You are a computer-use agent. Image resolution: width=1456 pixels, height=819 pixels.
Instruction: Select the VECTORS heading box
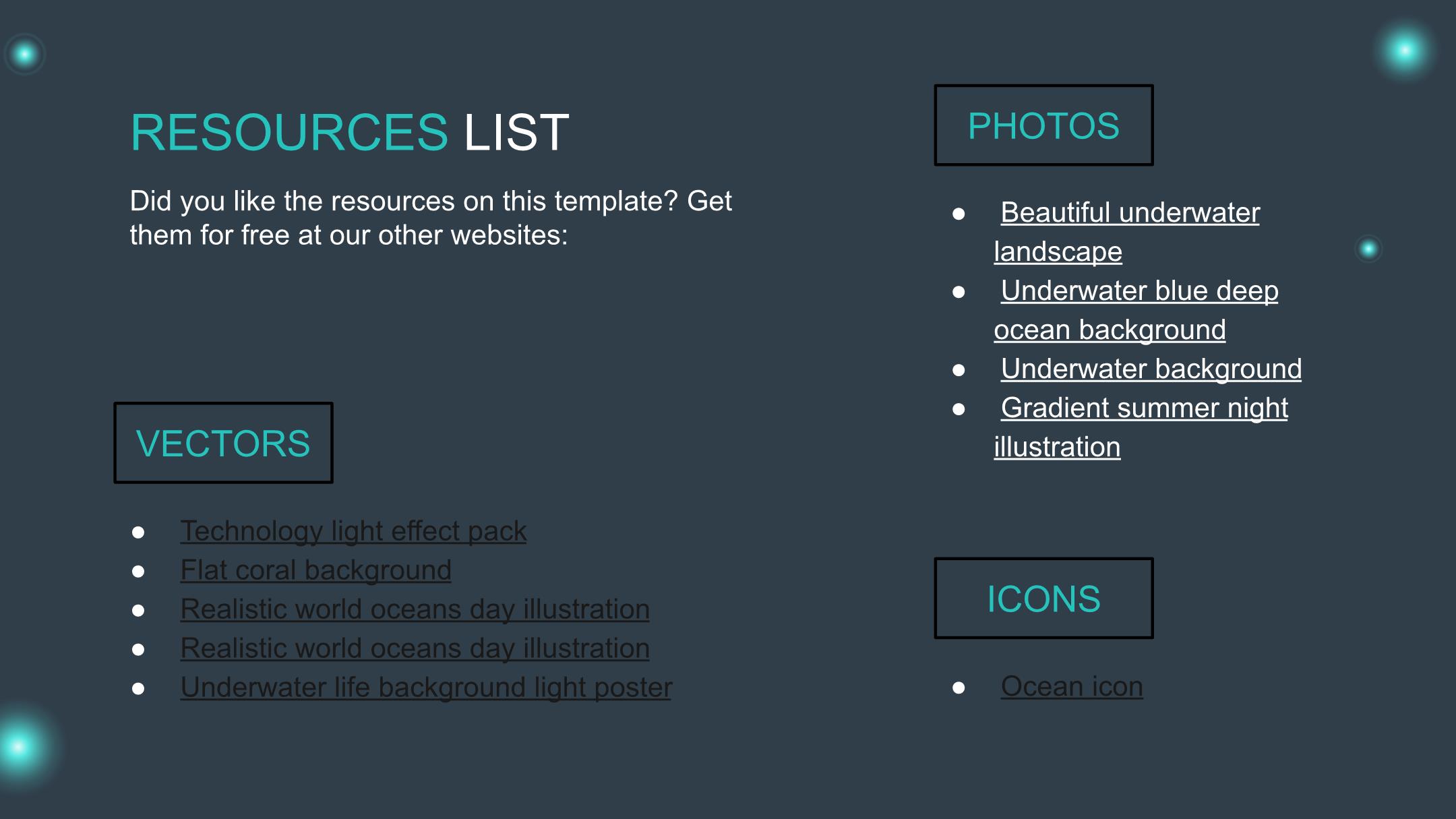coord(223,443)
